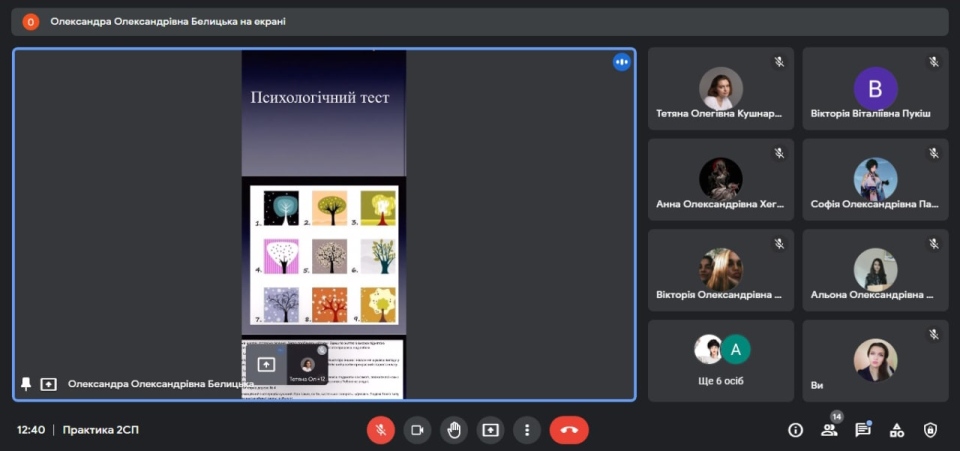
Task: Click the blue audio indicator on presentation tile
Action: click(621, 62)
